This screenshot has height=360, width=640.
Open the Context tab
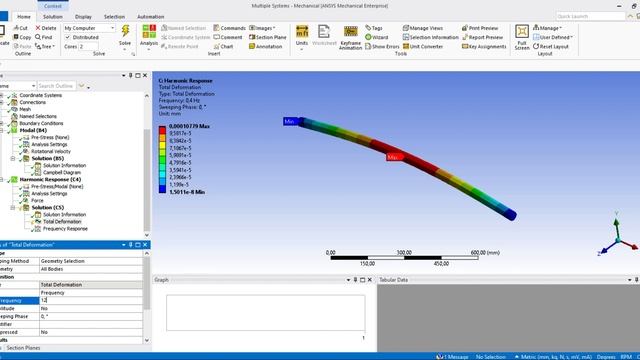53,6
